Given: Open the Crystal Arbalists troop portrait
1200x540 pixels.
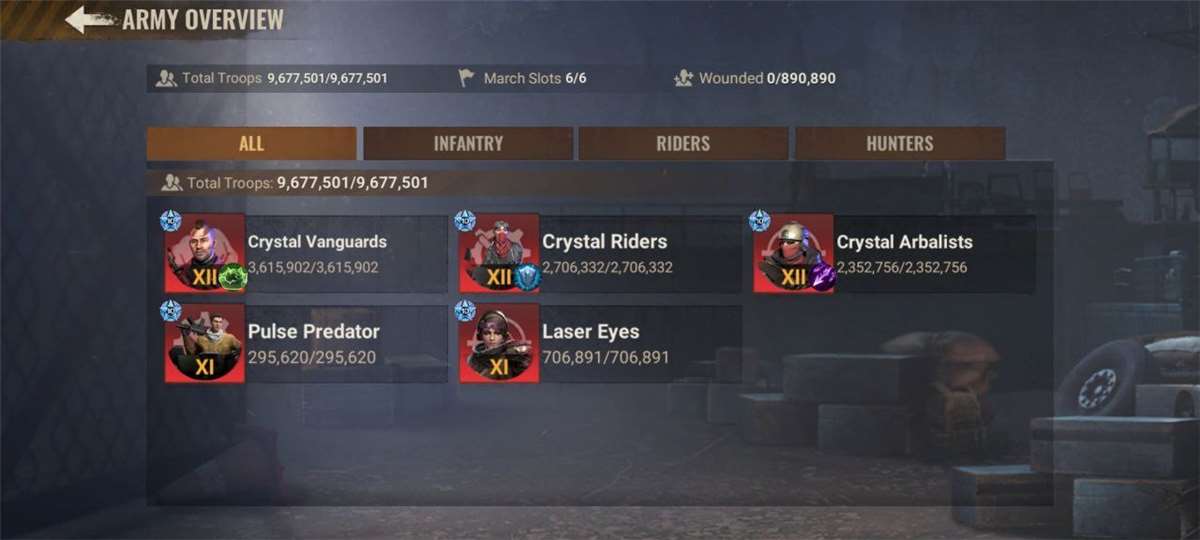Looking at the screenshot, I should 794,253.
